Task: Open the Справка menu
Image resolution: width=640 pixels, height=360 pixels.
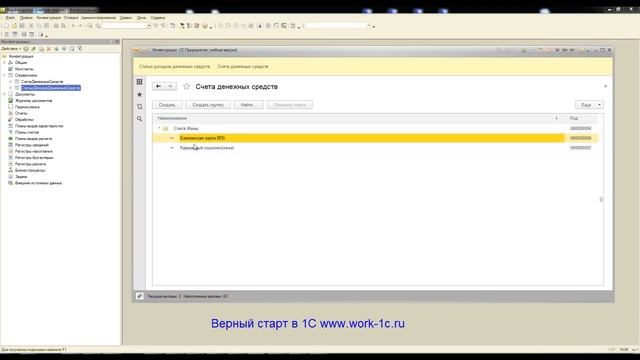Action: tap(158, 18)
